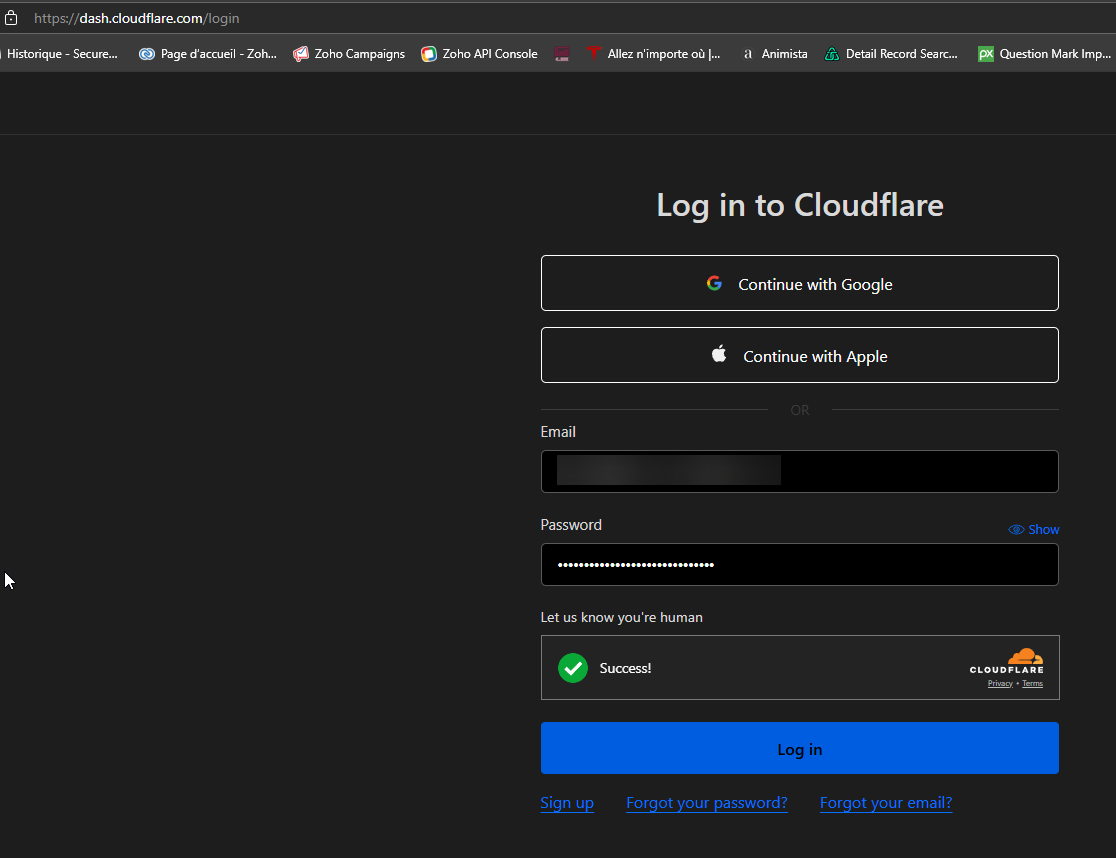Click the Zoho API Console favicon

428,54
